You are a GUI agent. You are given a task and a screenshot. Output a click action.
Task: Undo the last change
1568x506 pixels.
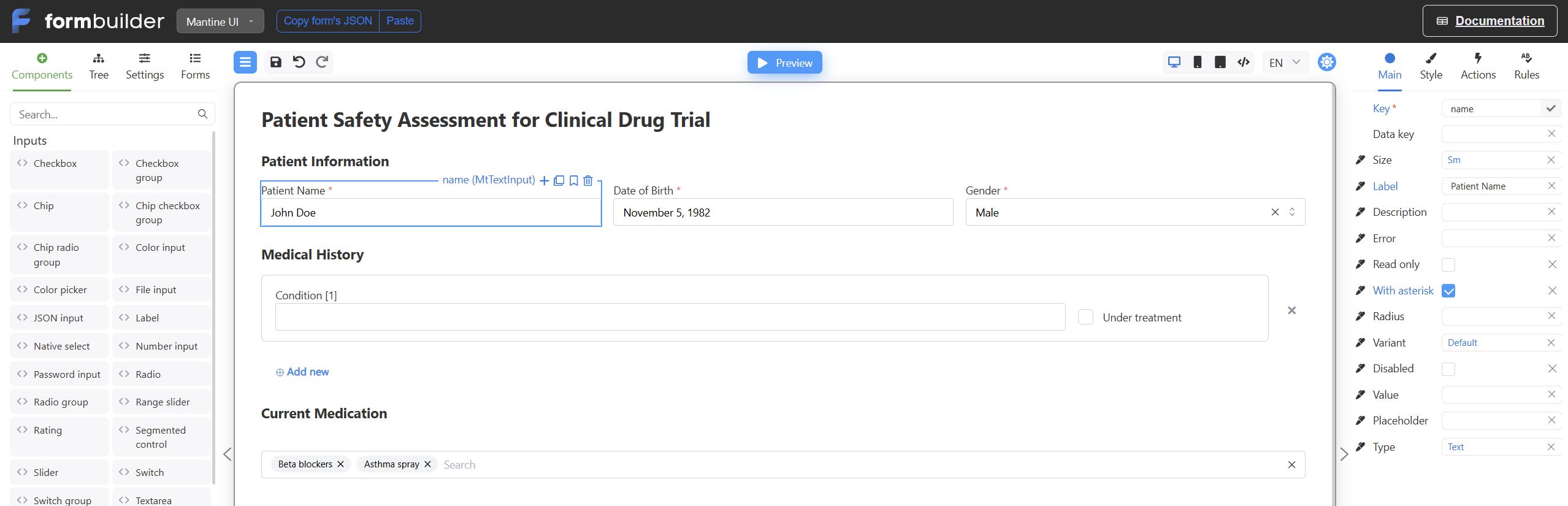299,62
